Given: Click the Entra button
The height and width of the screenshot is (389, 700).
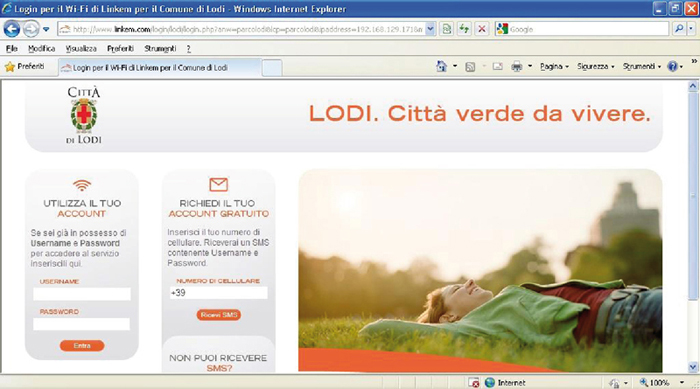Looking at the screenshot, I should (82, 346).
